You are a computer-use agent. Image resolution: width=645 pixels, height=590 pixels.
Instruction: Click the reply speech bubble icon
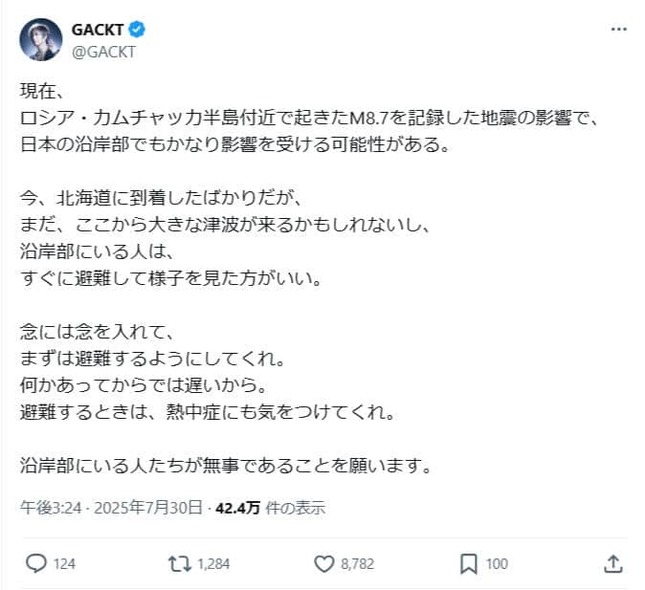click(35, 564)
